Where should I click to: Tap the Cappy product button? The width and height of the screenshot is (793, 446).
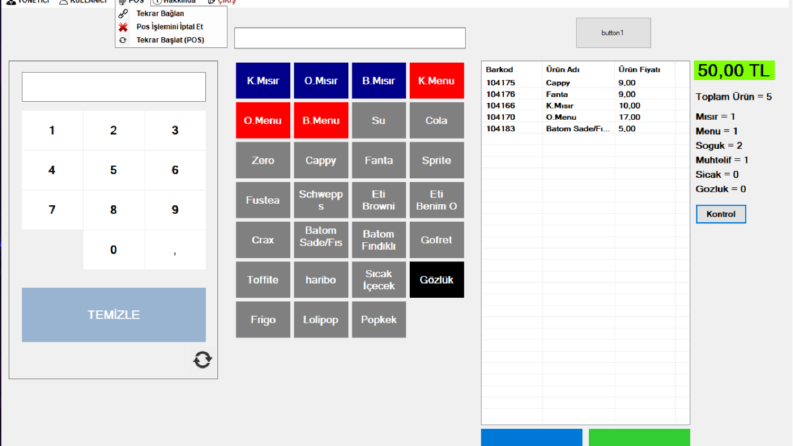(321, 160)
